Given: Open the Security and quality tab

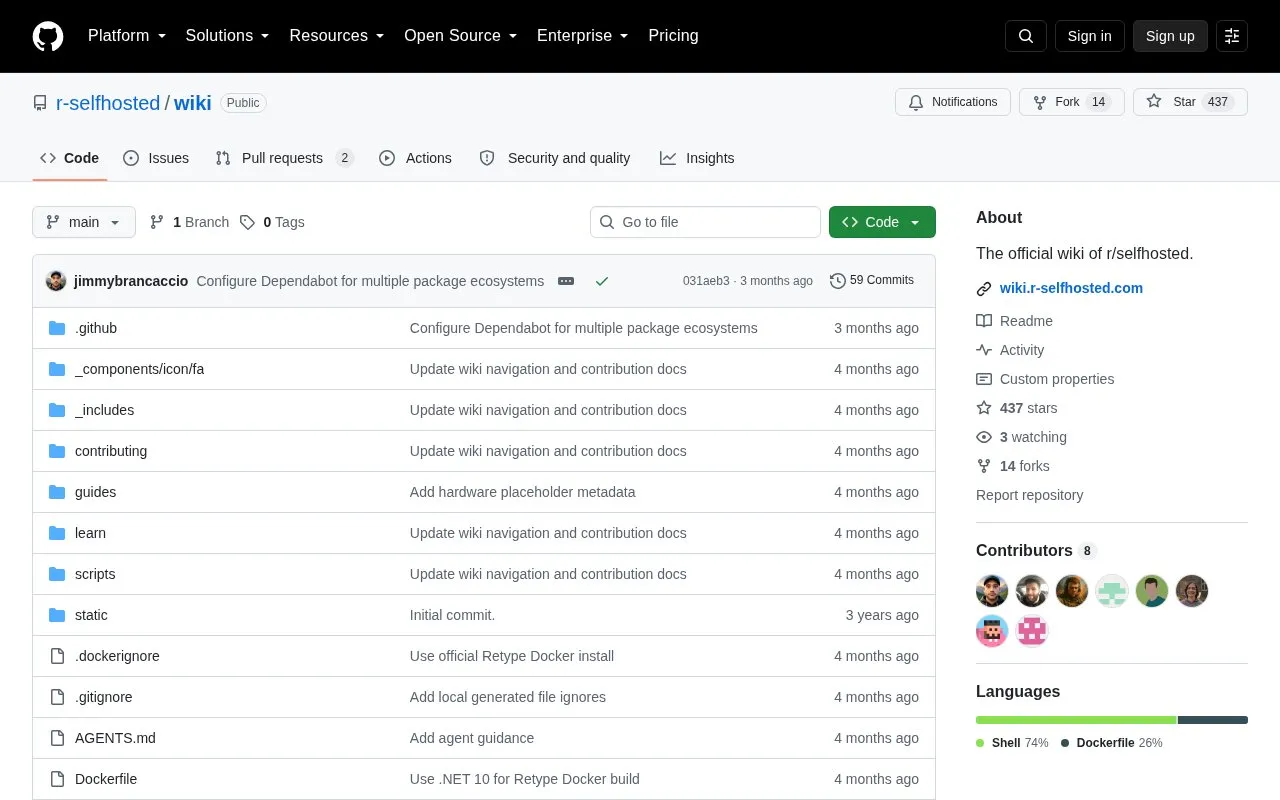Looking at the screenshot, I should (555, 158).
